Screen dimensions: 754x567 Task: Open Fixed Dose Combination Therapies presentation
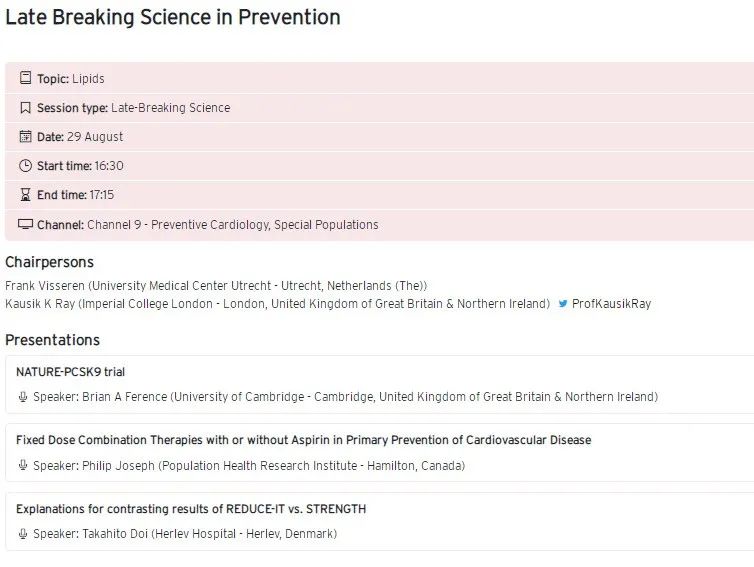[x=303, y=440]
